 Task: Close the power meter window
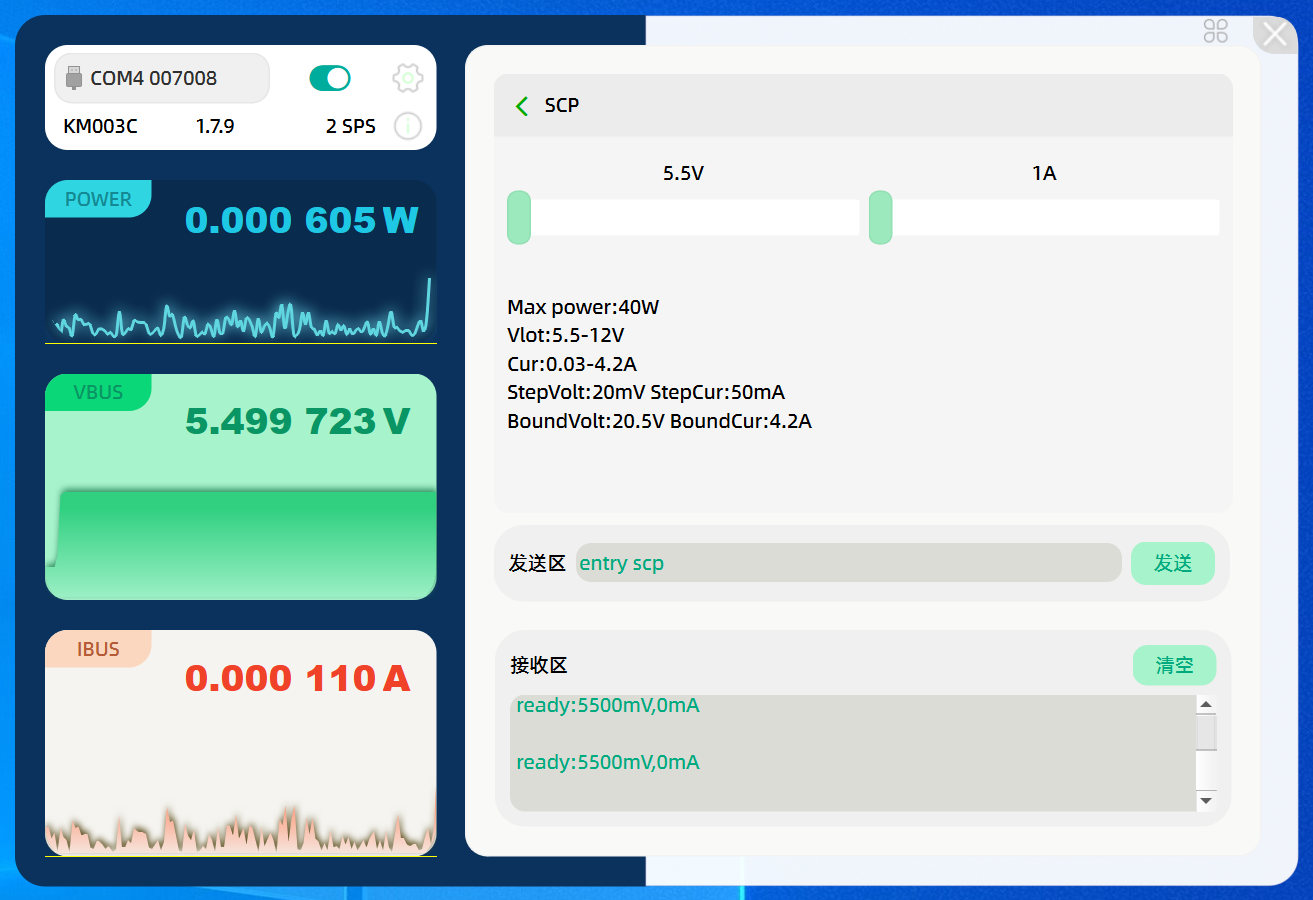coord(1275,35)
